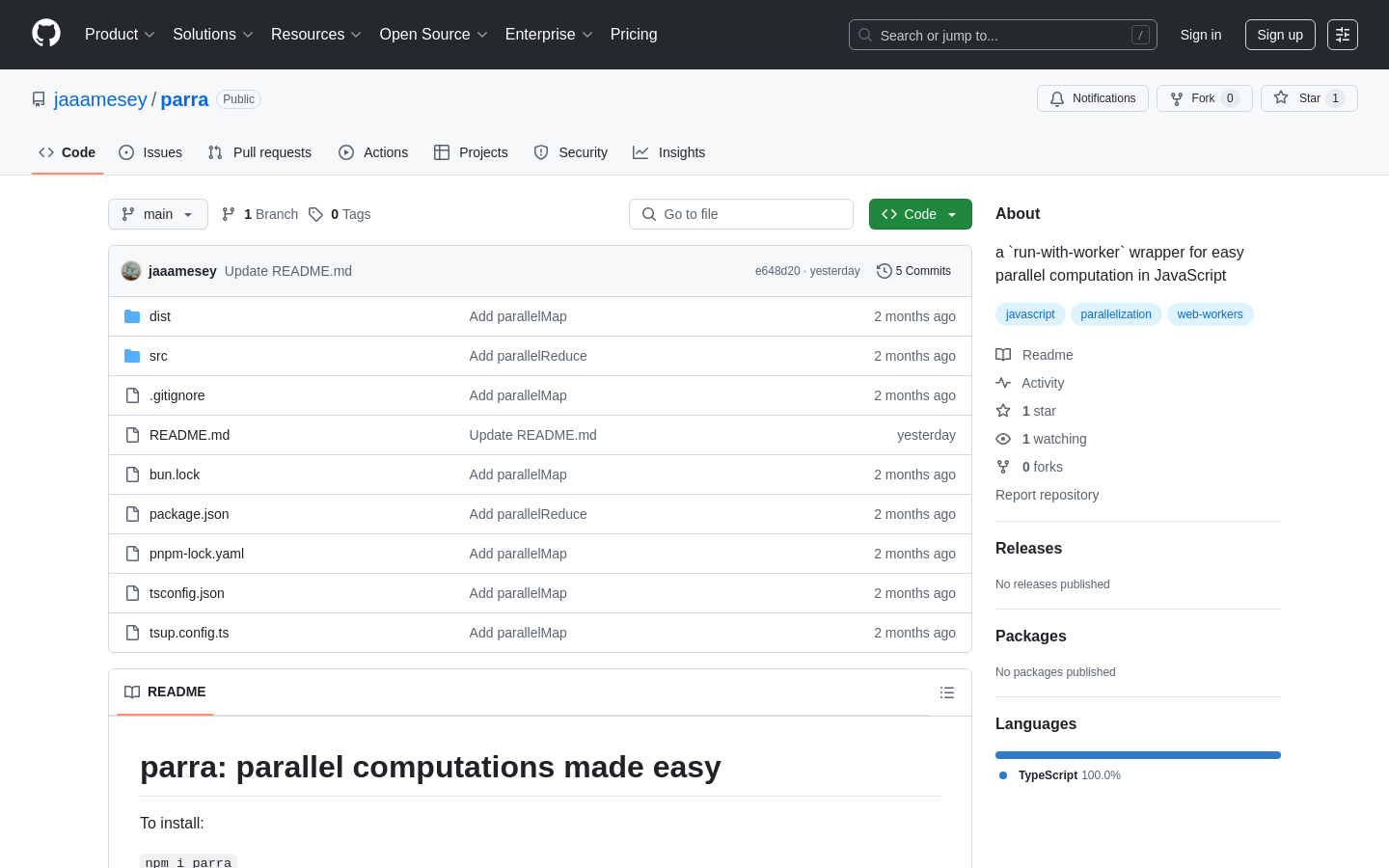Focus the Search or jump to field
Viewport: 1389px width, 868px height.
click(1003, 35)
